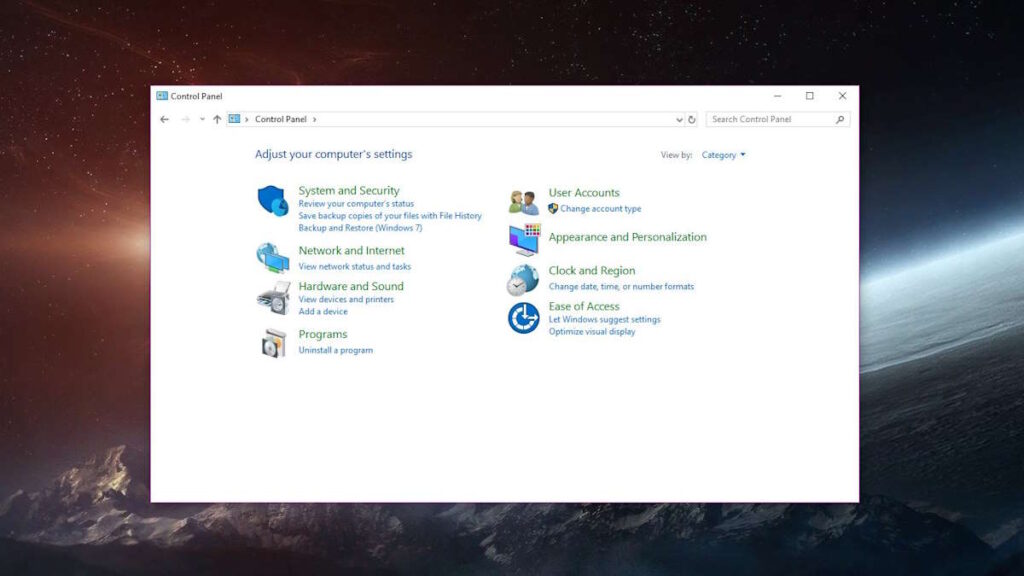Open the Ease of Access icon
The height and width of the screenshot is (576, 1024).
tap(523, 318)
